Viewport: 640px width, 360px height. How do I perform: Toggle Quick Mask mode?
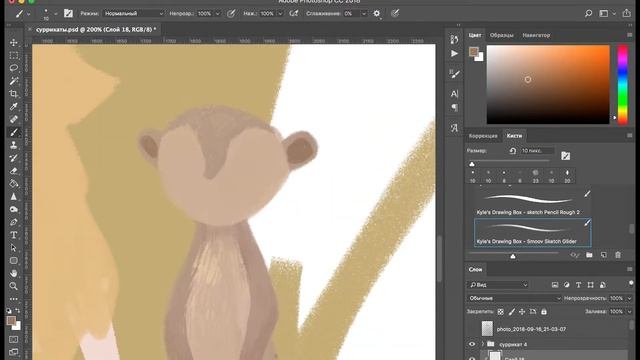click(13, 339)
